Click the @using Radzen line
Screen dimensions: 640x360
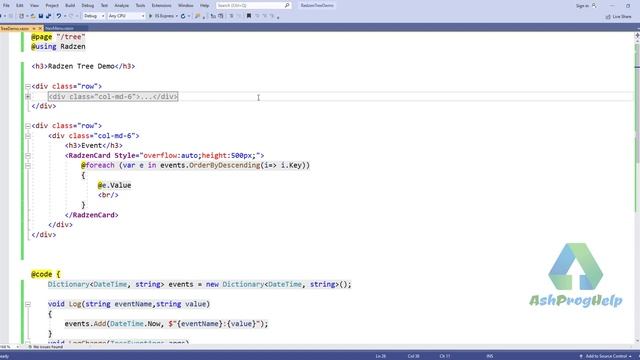[x=58, y=47]
